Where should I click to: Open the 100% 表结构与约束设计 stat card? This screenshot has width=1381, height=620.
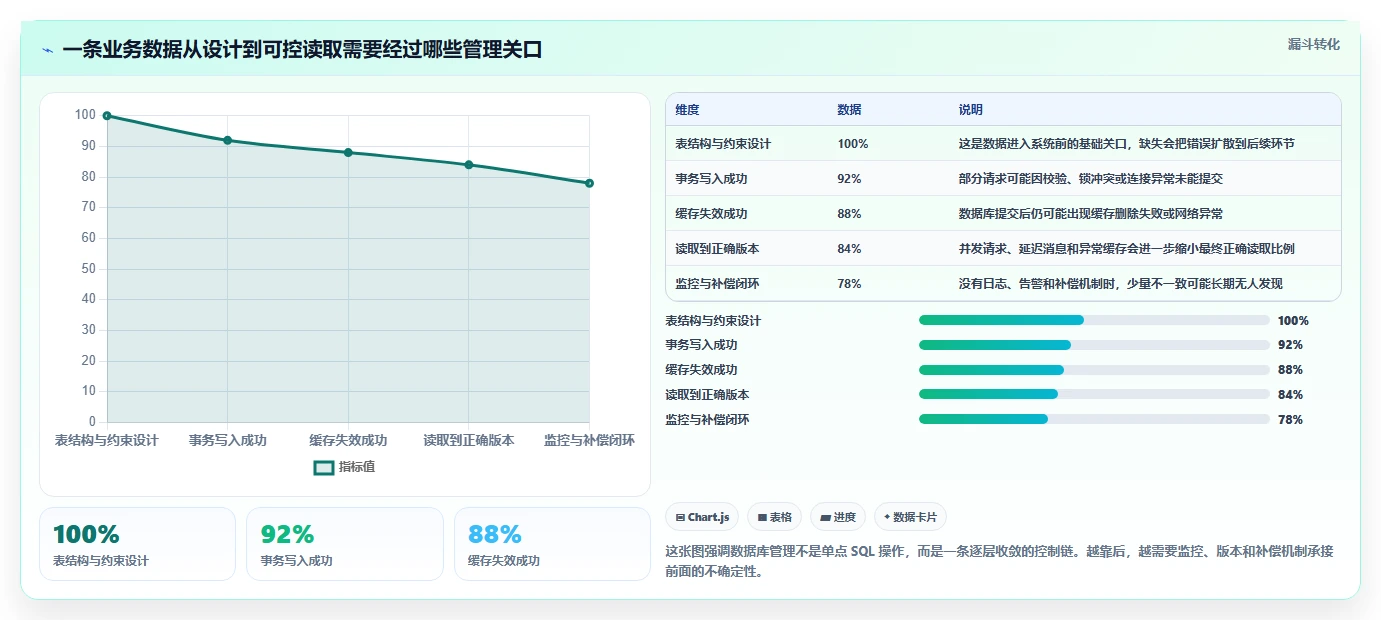[x=137, y=544]
